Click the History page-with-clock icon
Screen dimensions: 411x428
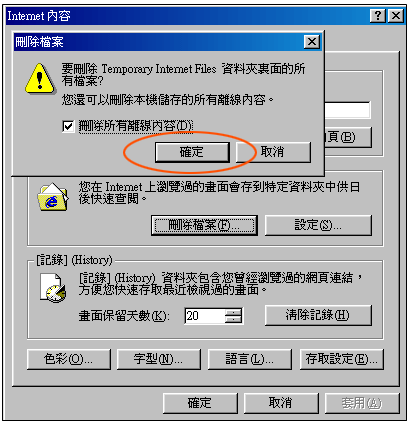(x=53, y=287)
